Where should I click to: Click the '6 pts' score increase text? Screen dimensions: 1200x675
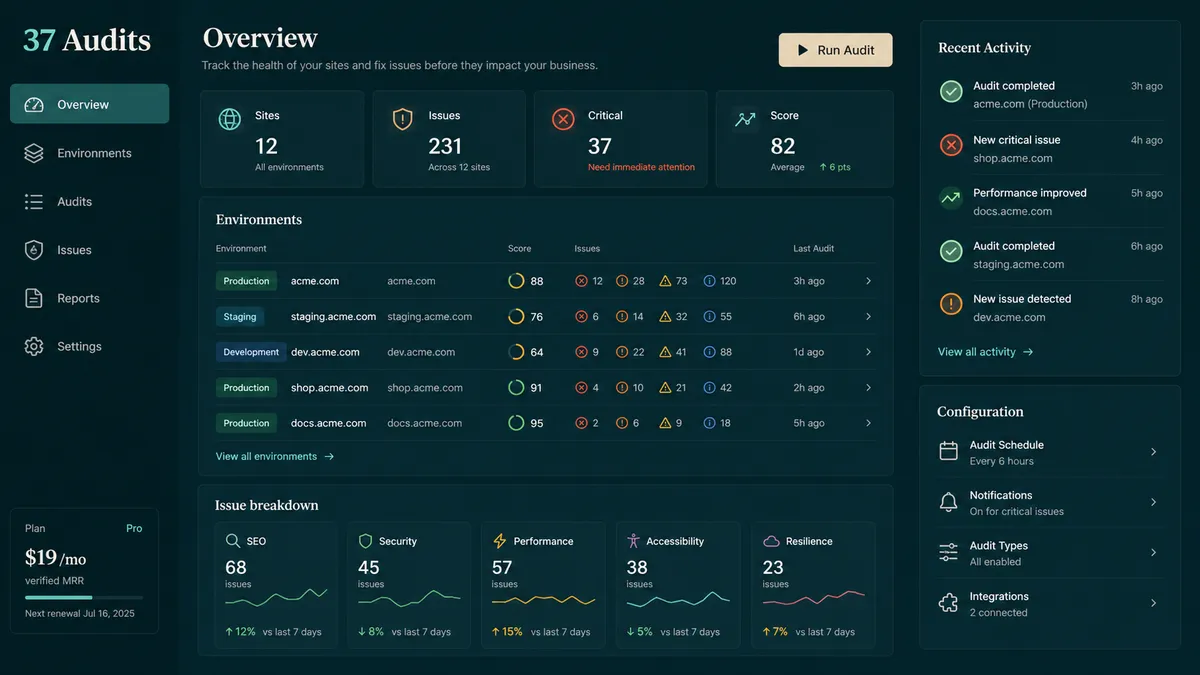[x=835, y=167]
